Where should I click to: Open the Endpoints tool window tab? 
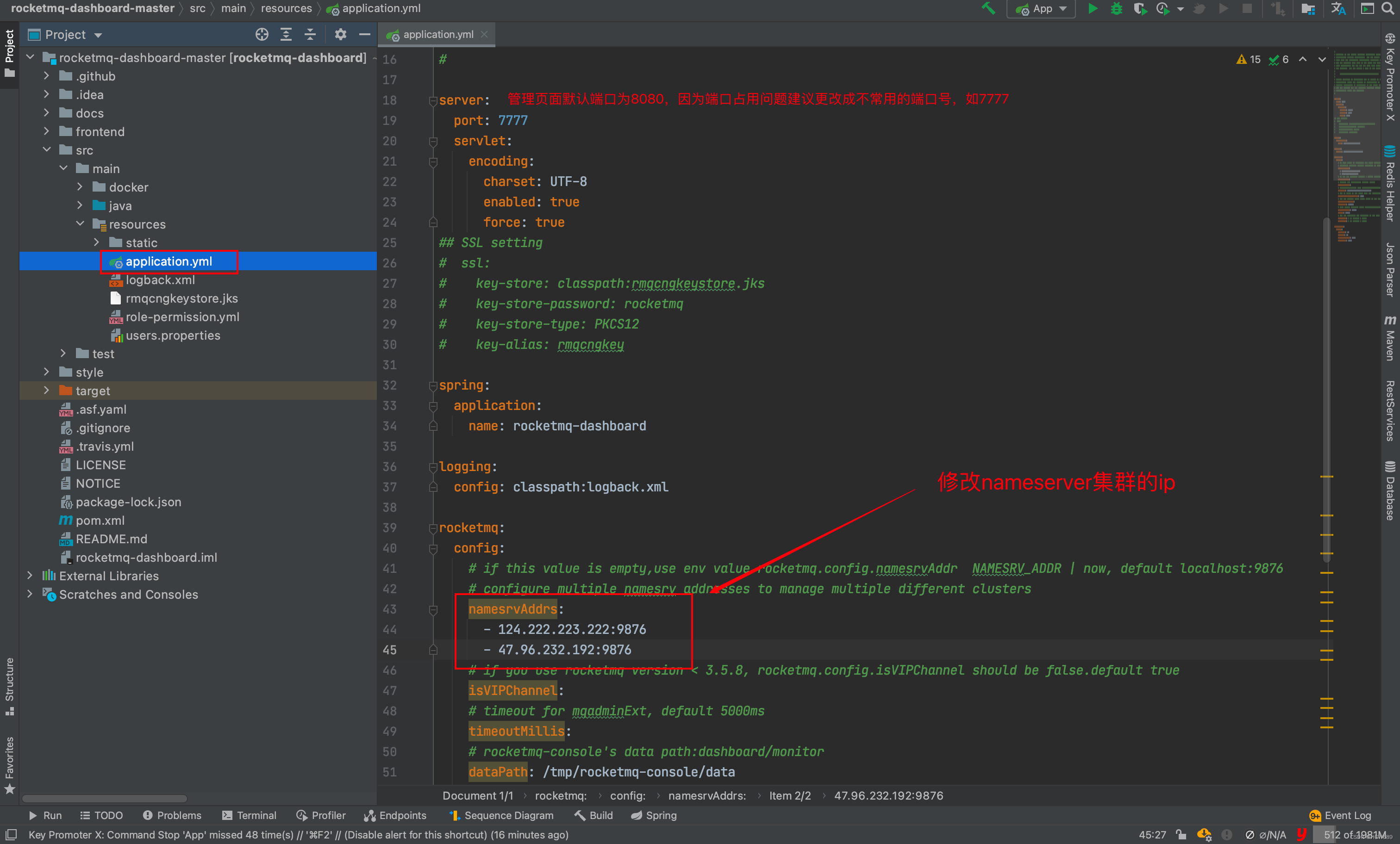coord(395,815)
